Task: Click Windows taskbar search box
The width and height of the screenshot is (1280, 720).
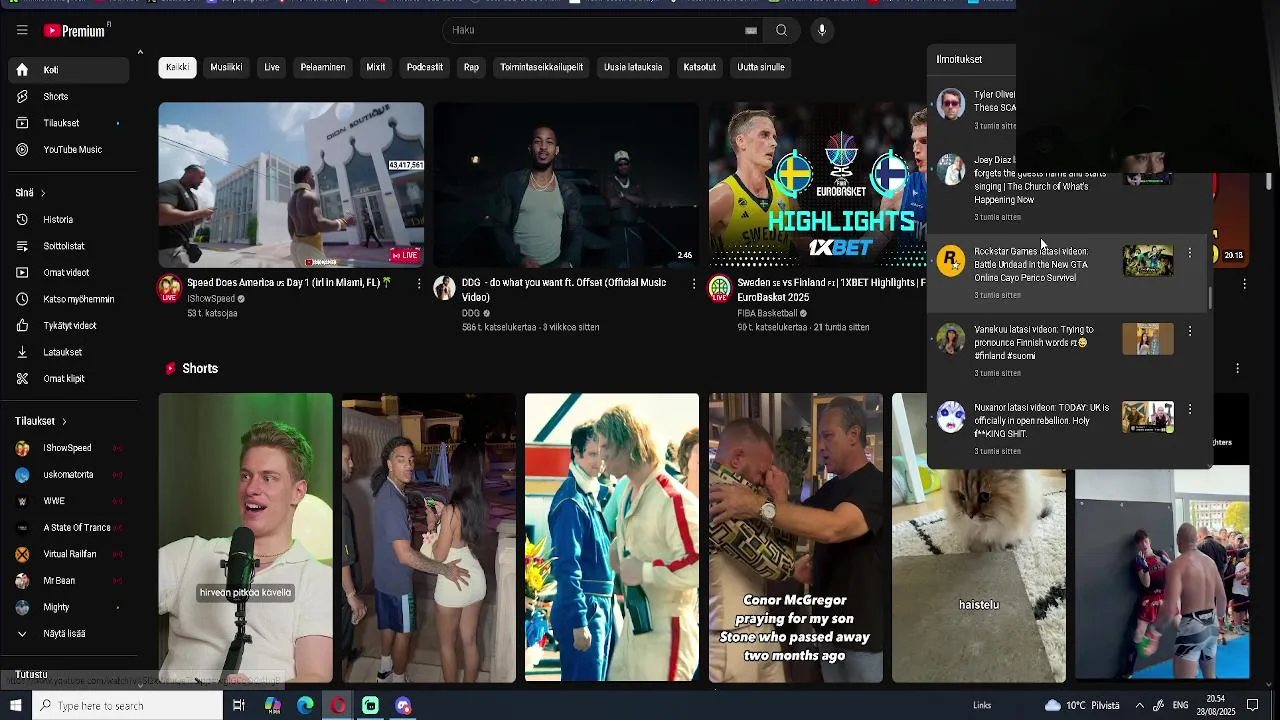Action: pyautogui.click(x=127, y=706)
